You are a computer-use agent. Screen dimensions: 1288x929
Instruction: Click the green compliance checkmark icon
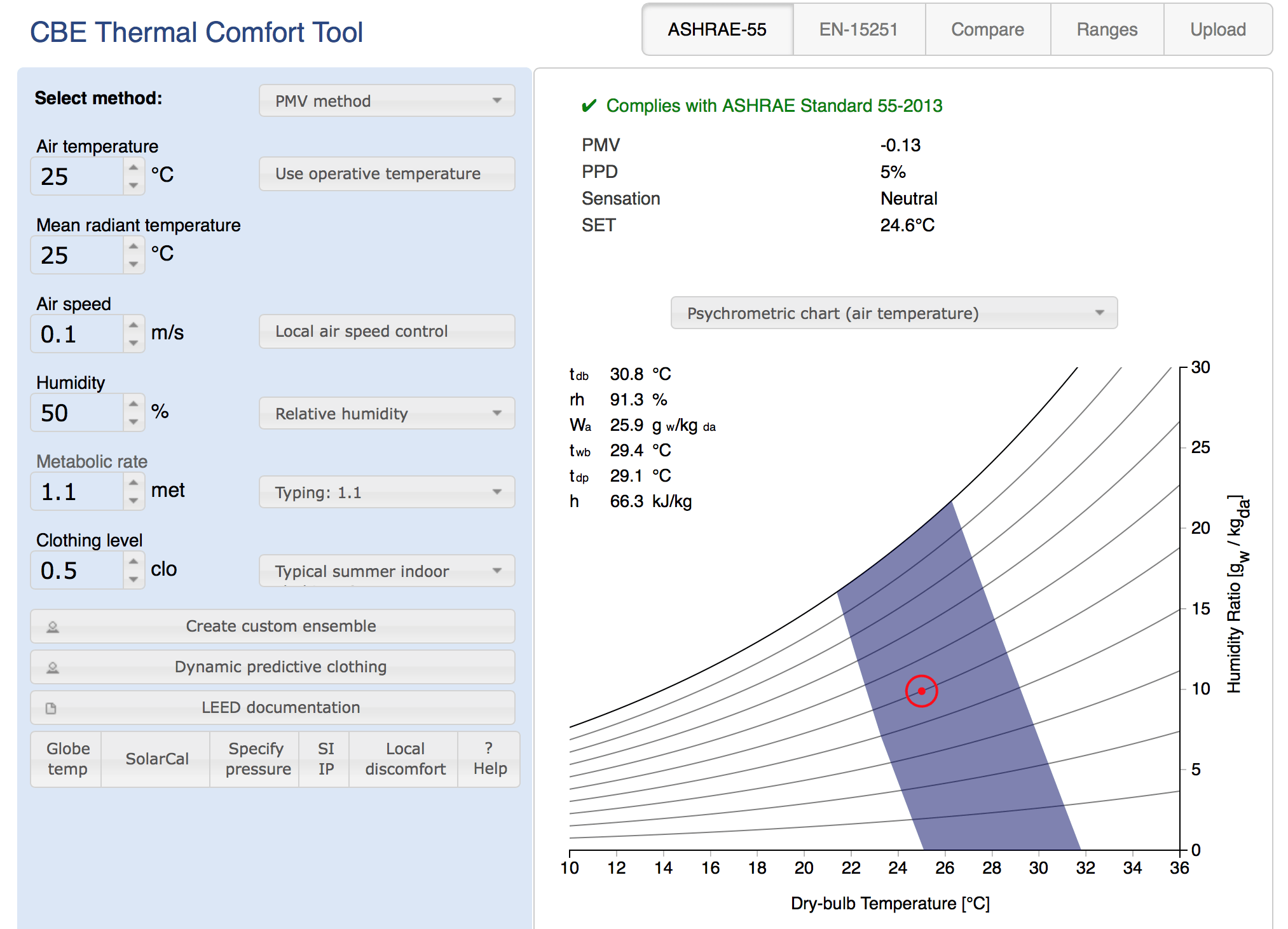589,105
